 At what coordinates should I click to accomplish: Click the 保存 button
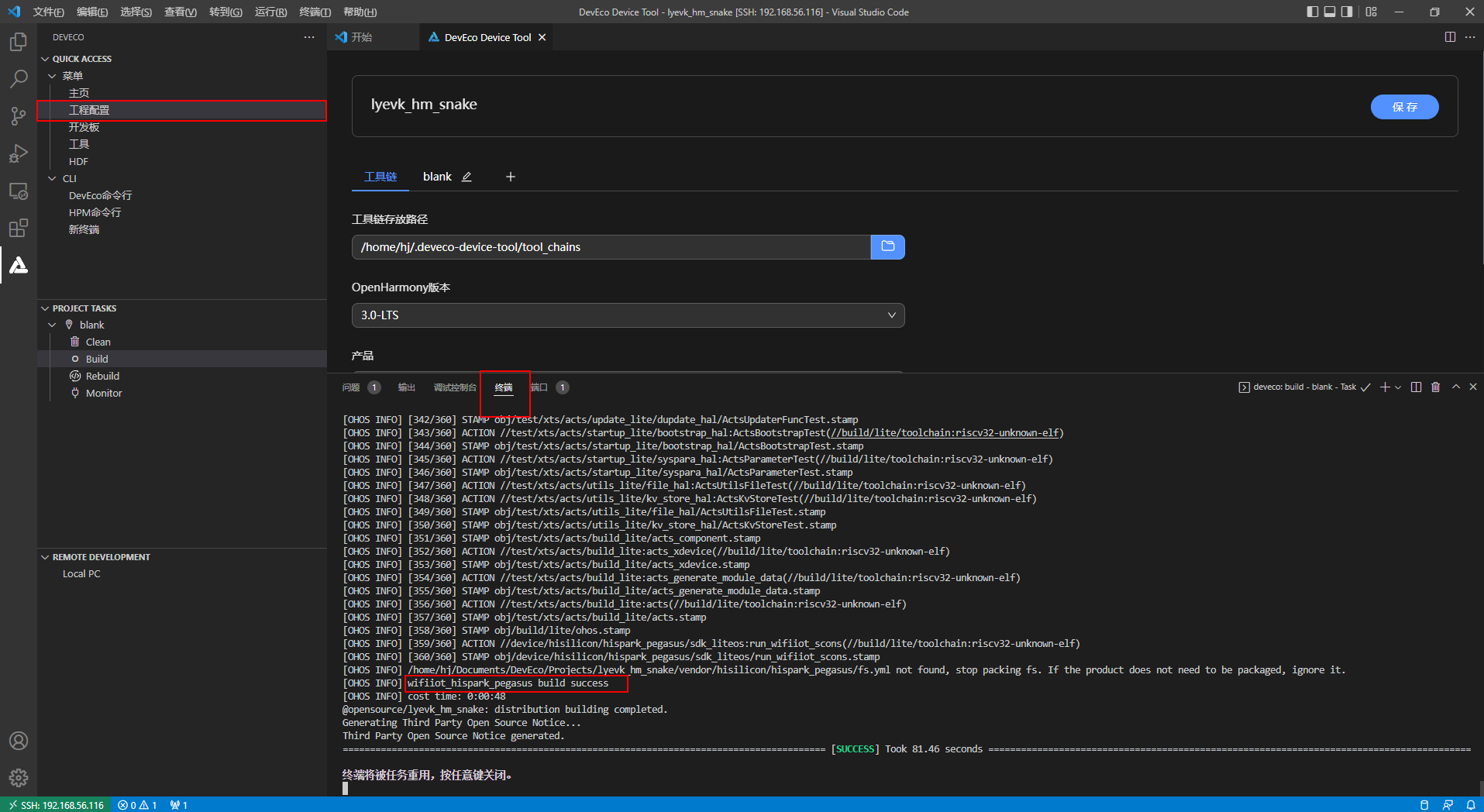pyautogui.click(x=1404, y=107)
